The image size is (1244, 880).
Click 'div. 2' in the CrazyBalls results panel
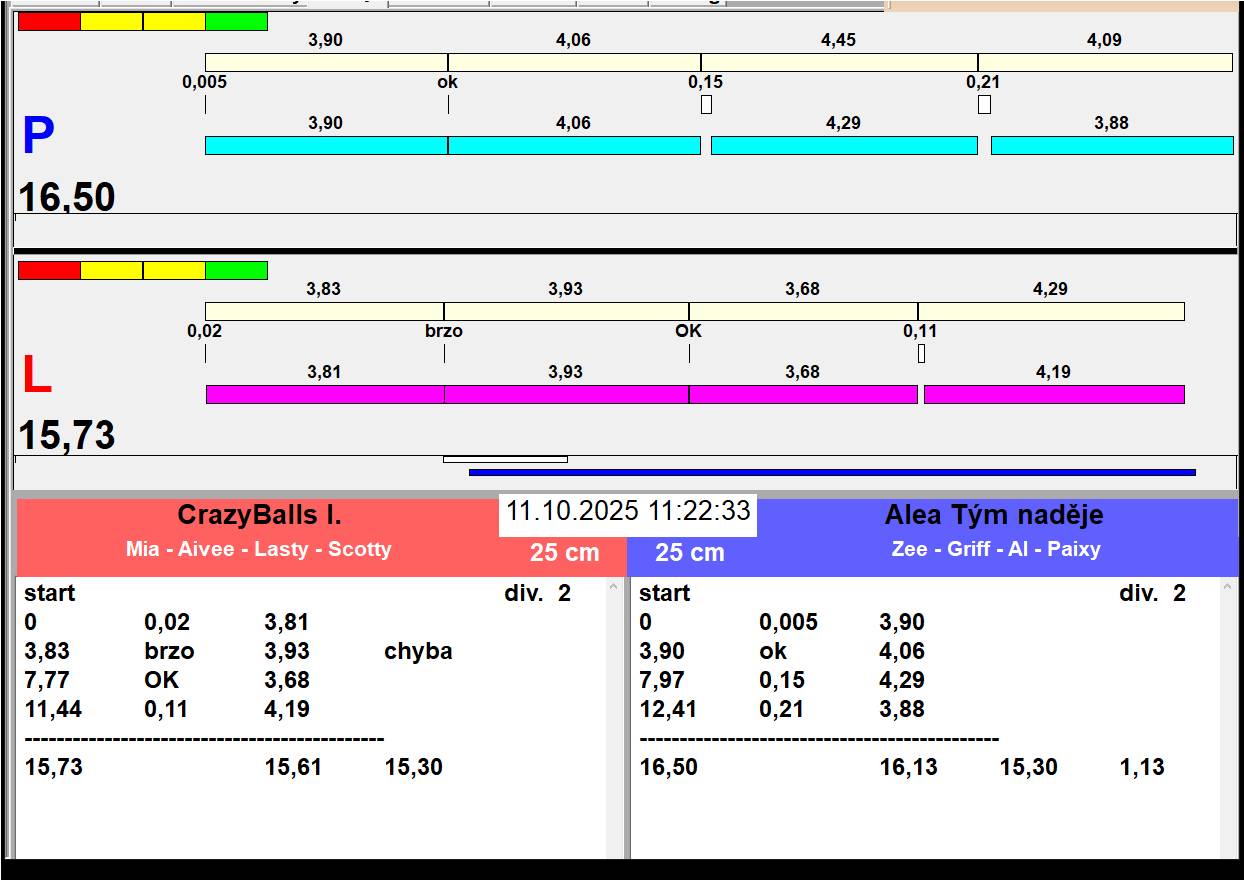(x=538, y=593)
